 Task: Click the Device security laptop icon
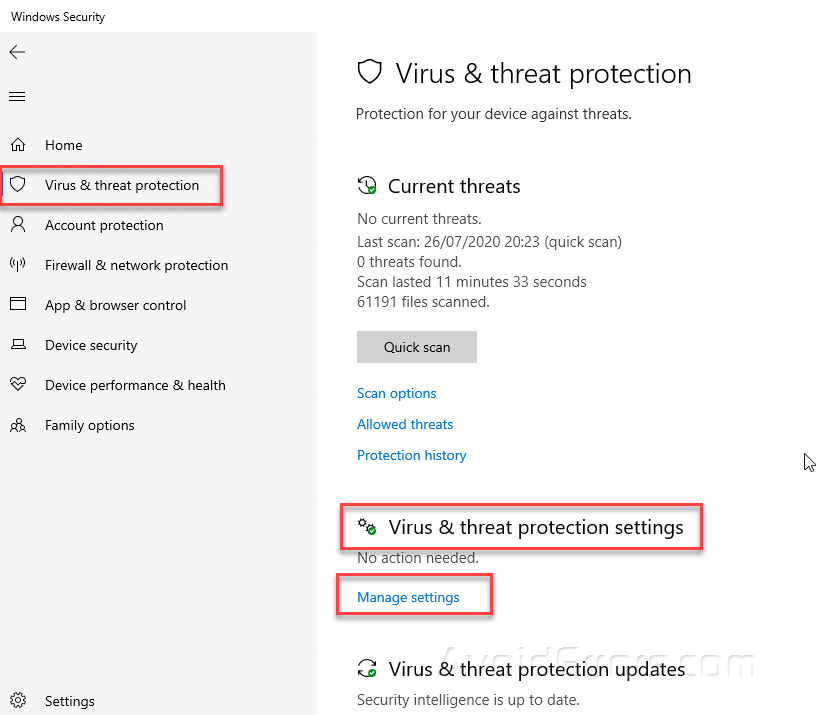(x=18, y=345)
